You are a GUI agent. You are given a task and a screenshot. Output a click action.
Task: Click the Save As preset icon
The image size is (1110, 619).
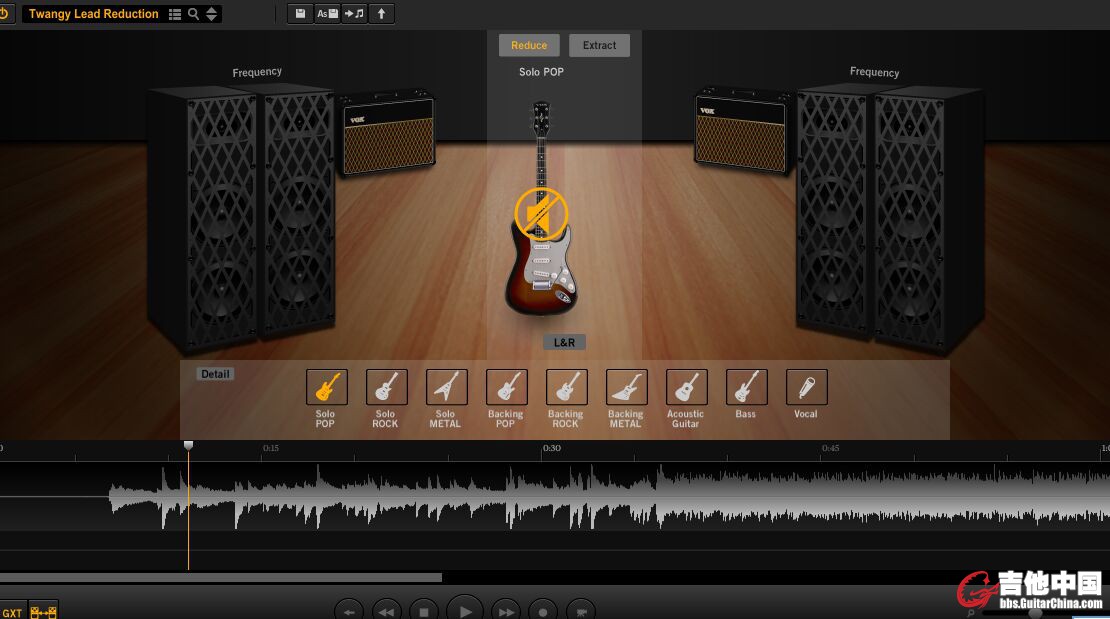(x=327, y=14)
